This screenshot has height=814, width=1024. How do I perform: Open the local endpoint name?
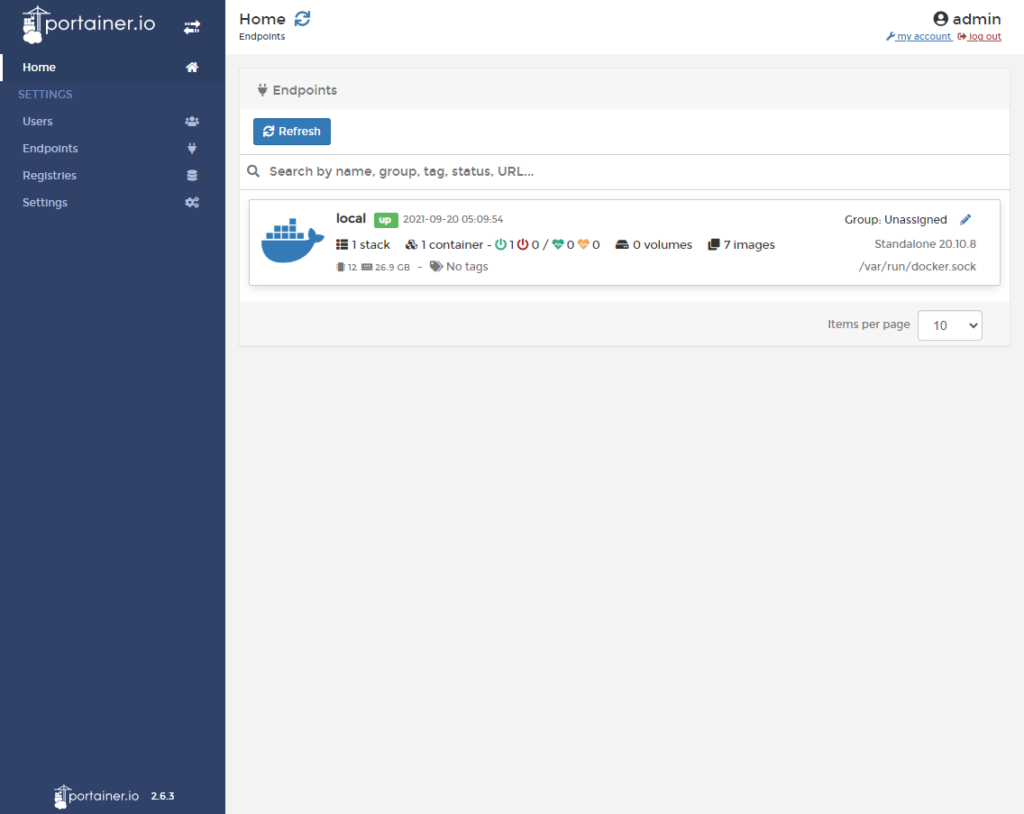pyautogui.click(x=351, y=218)
